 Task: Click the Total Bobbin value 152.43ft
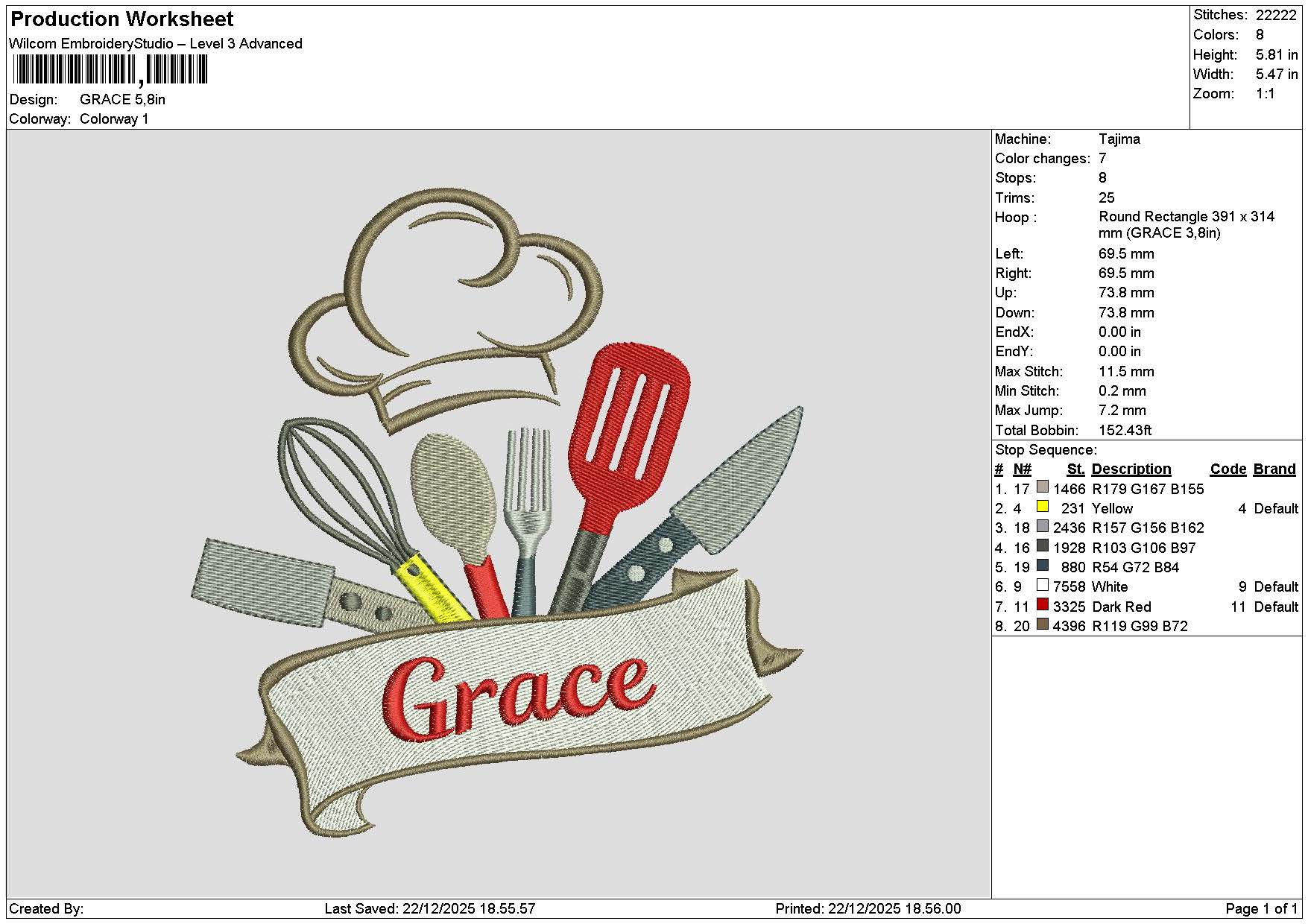(1125, 431)
